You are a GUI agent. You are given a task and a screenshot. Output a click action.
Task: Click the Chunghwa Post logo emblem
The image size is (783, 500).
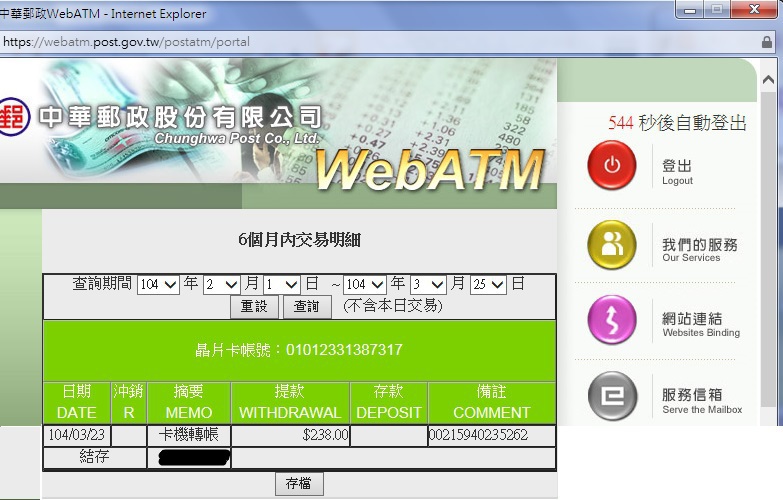(13, 117)
